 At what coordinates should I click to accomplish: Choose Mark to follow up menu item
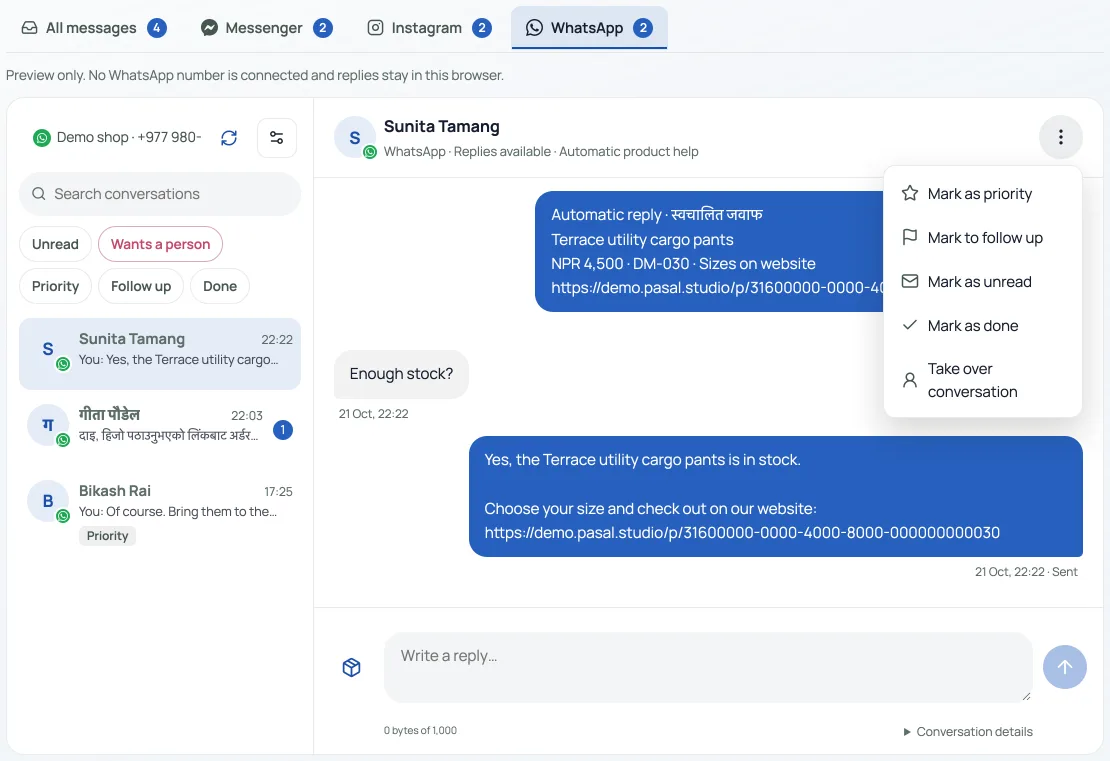pyautogui.click(x=982, y=237)
